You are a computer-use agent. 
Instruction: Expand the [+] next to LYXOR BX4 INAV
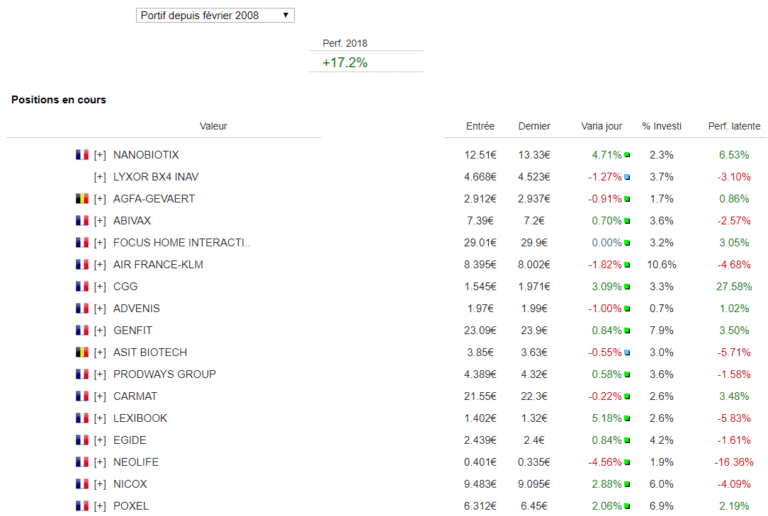point(100,177)
